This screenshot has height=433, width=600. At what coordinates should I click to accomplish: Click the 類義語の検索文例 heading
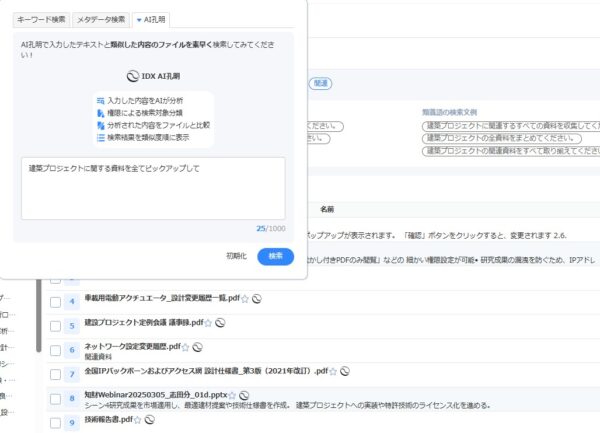click(x=450, y=112)
